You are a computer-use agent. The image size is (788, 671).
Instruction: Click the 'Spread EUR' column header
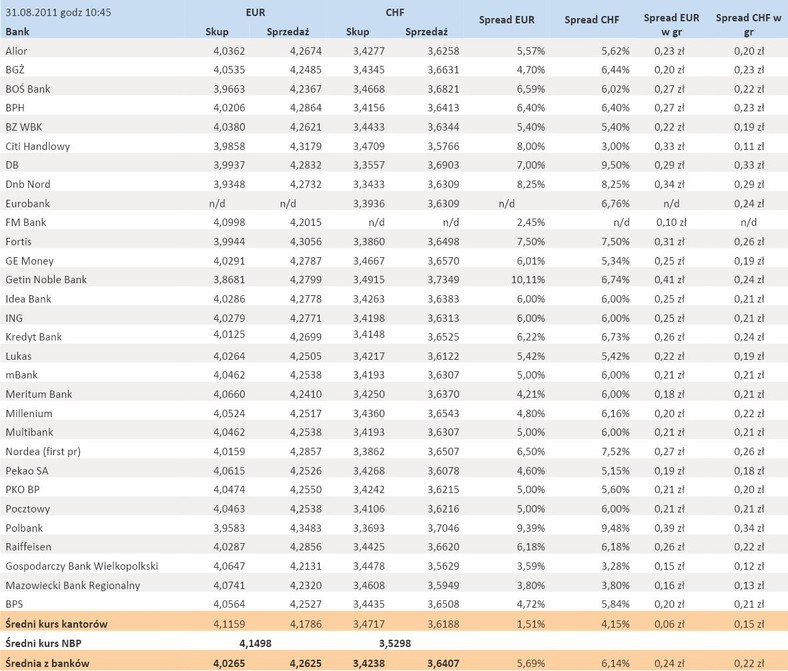coord(507,20)
